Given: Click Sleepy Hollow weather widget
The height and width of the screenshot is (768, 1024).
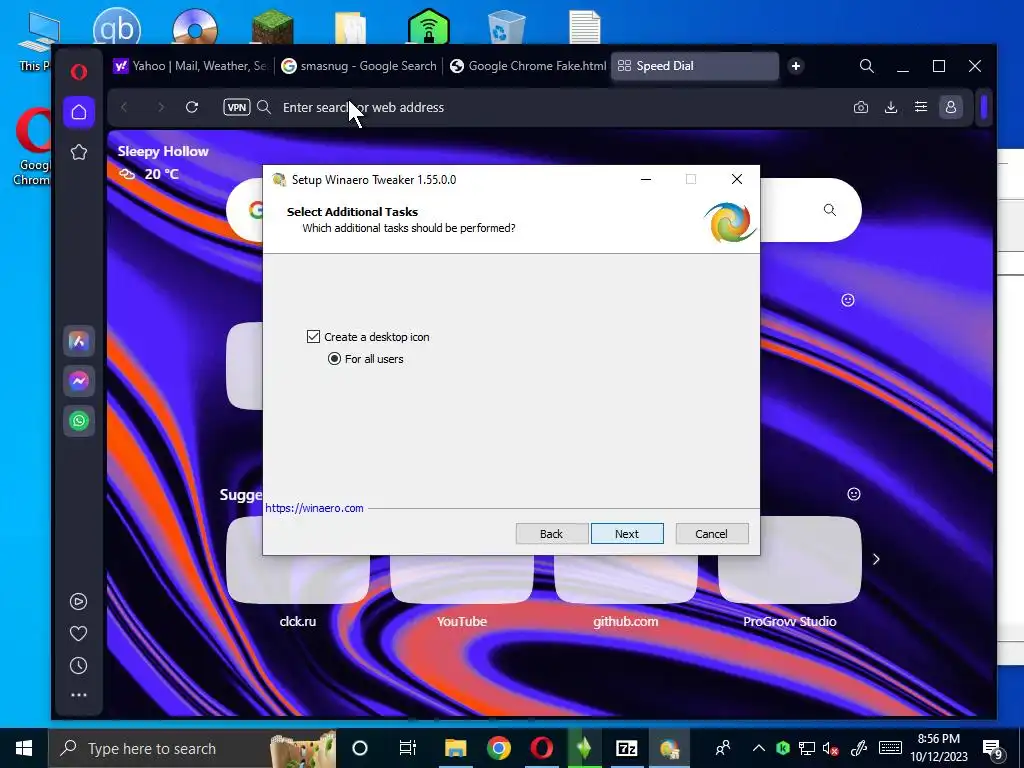Looking at the screenshot, I should click(163, 162).
